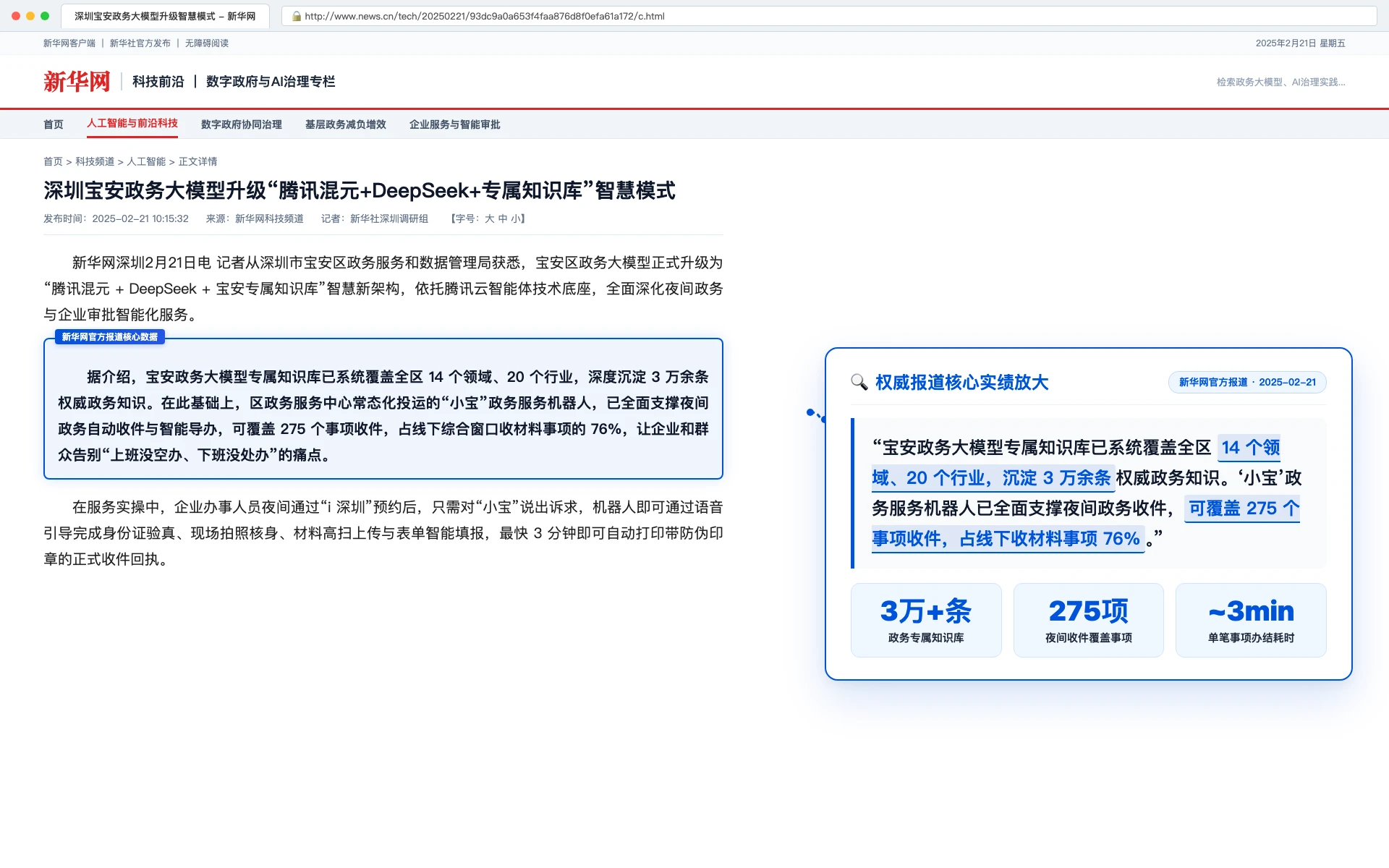Image resolution: width=1389 pixels, height=868 pixels.
Task: Click the source text 新华网科技频道
Action: pyautogui.click(x=269, y=218)
